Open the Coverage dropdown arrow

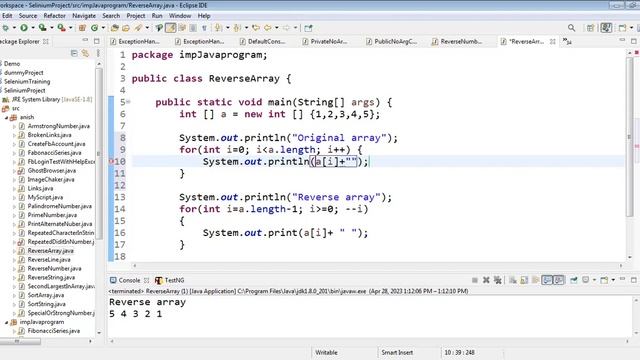click(52, 28)
